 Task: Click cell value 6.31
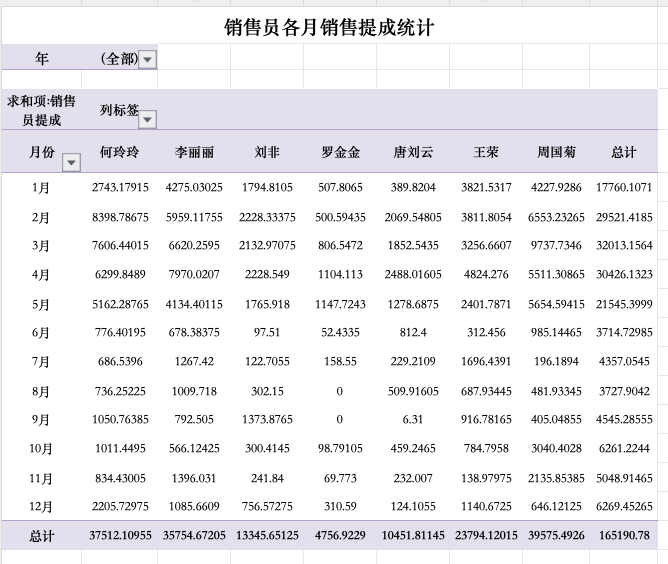point(413,420)
